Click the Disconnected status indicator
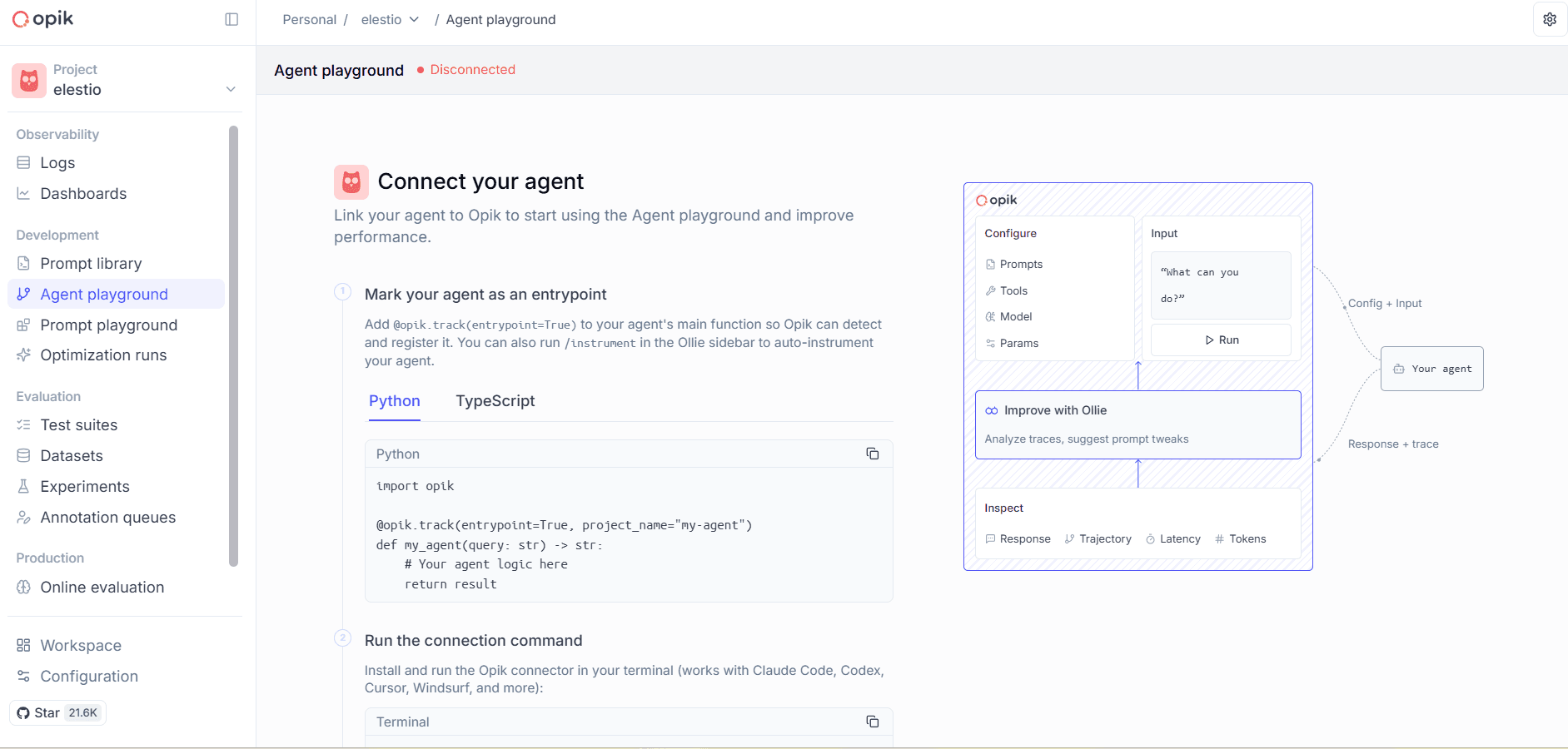 [x=466, y=70]
